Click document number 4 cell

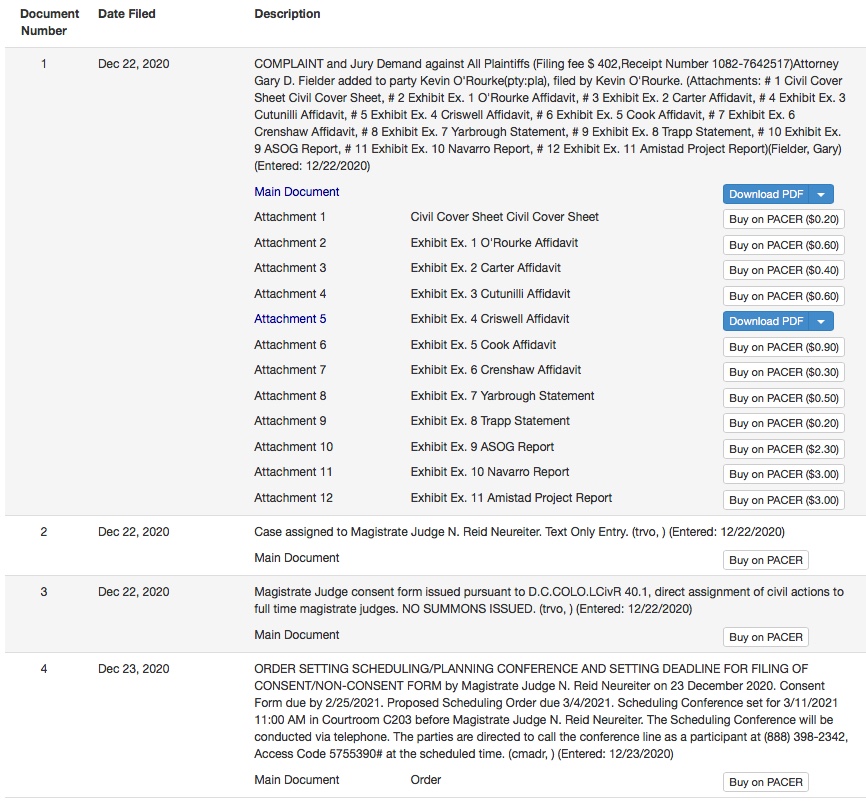44,668
